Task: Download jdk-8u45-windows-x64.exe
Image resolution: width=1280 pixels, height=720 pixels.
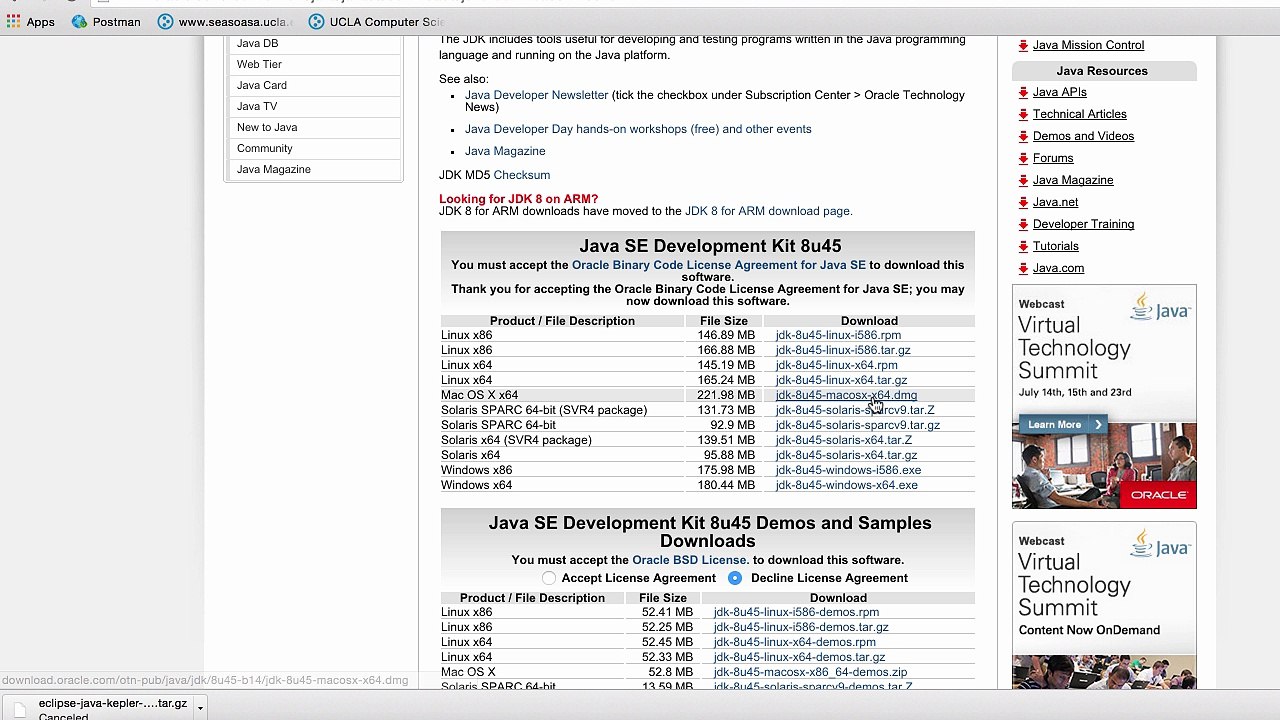Action: [847, 485]
